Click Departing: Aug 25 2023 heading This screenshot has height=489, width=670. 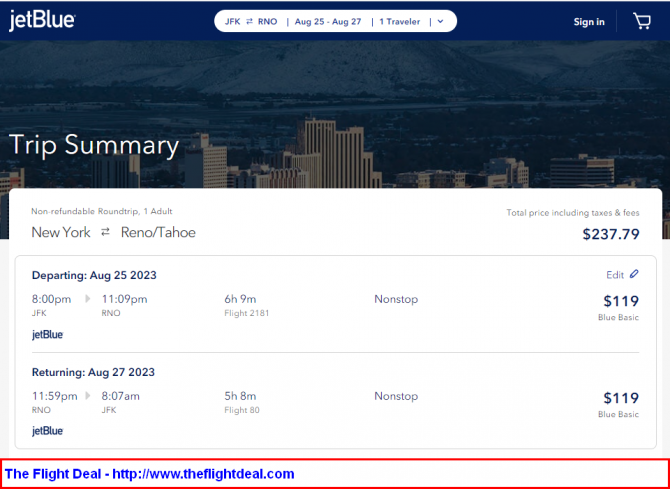[94, 275]
